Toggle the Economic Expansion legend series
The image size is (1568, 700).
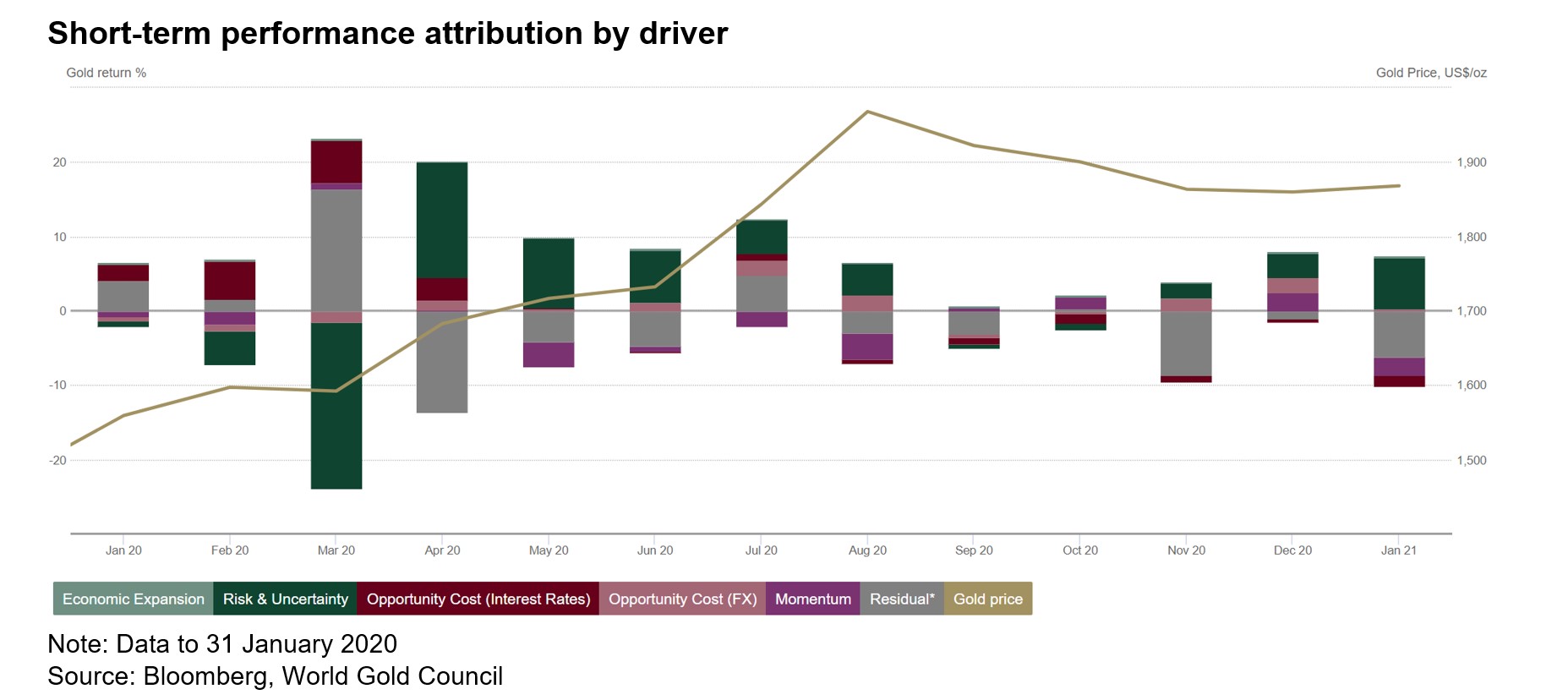[x=133, y=599]
